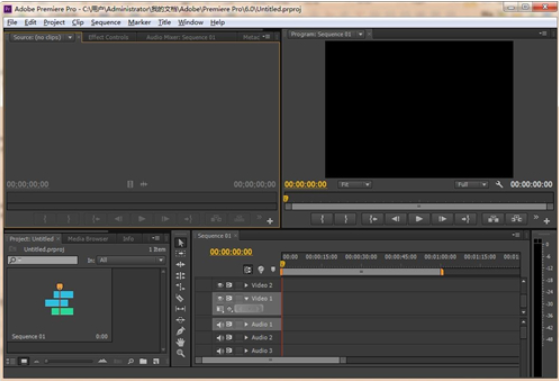
Task: Select the Track Select tool
Action: click(180, 253)
